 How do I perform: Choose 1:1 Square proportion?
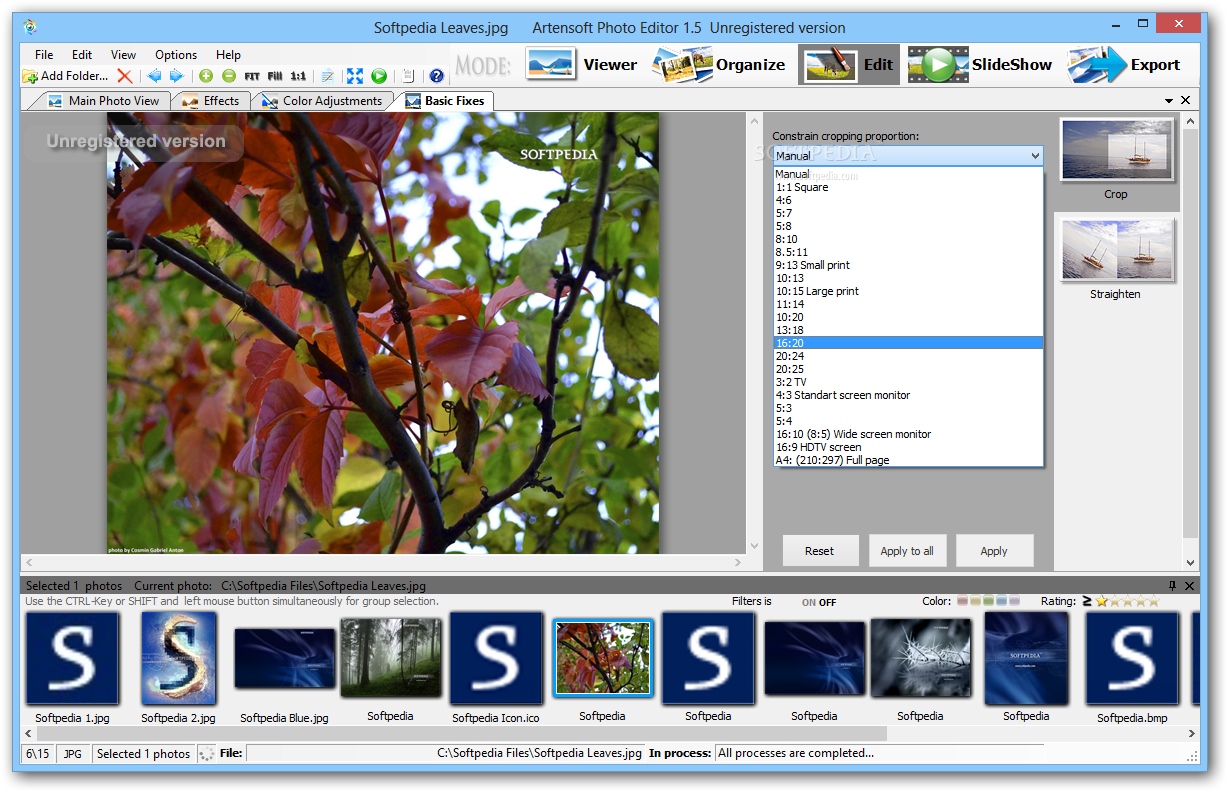click(x=908, y=187)
